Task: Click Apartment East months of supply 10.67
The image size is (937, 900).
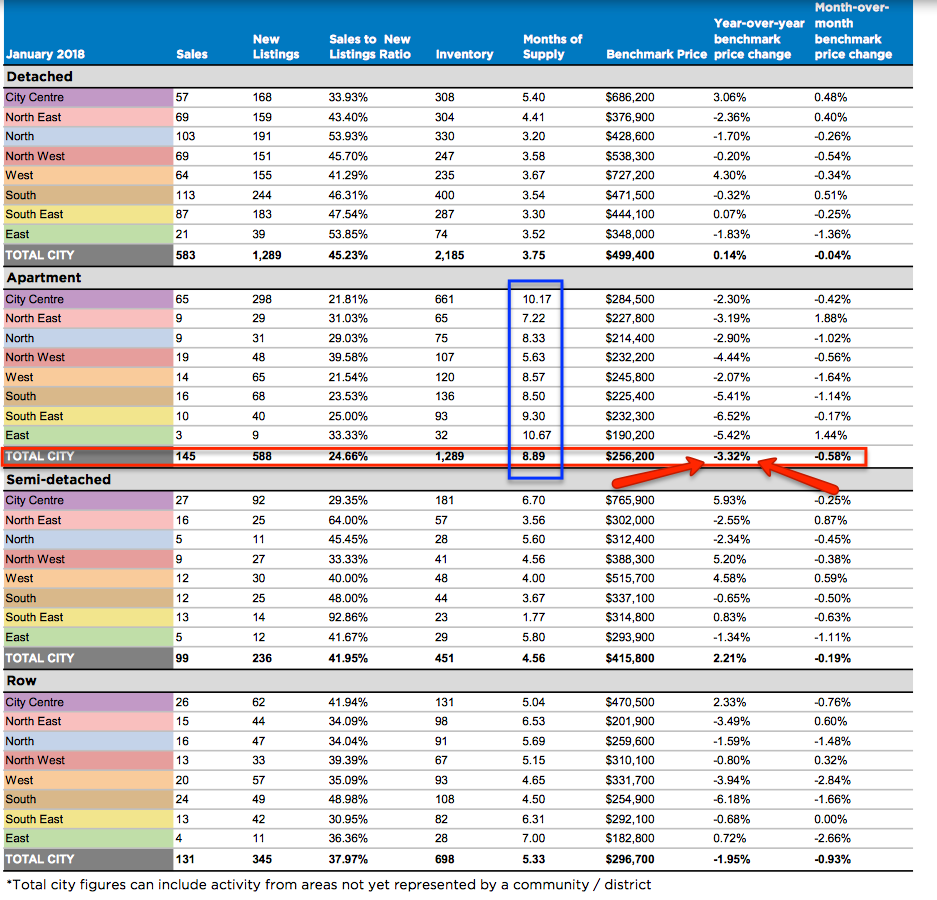Action: [537, 436]
